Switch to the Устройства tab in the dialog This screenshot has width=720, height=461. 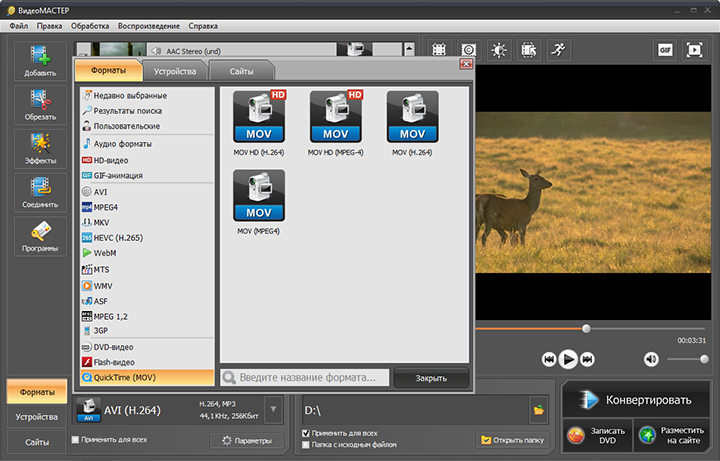[x=176, y=71]
